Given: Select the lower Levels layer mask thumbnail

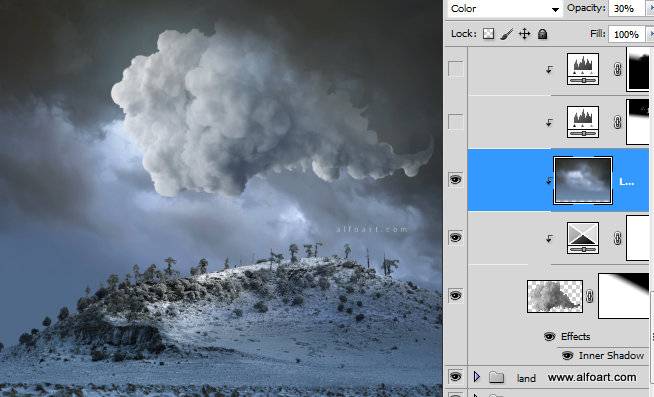Looking at the screenshot, I should point(638,122).
